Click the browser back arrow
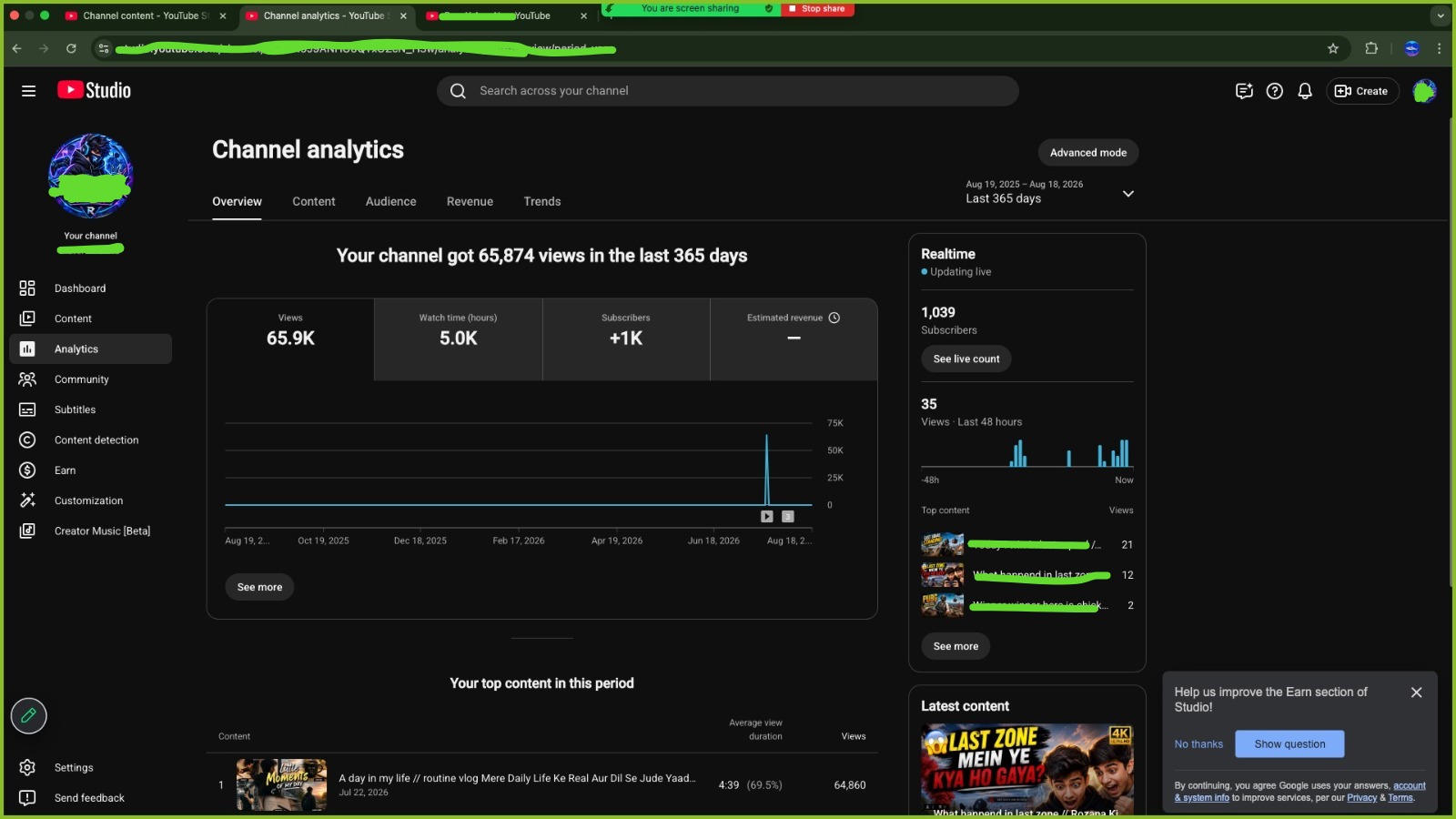This screenshot has height=819, width=1456. pos(16,48)
